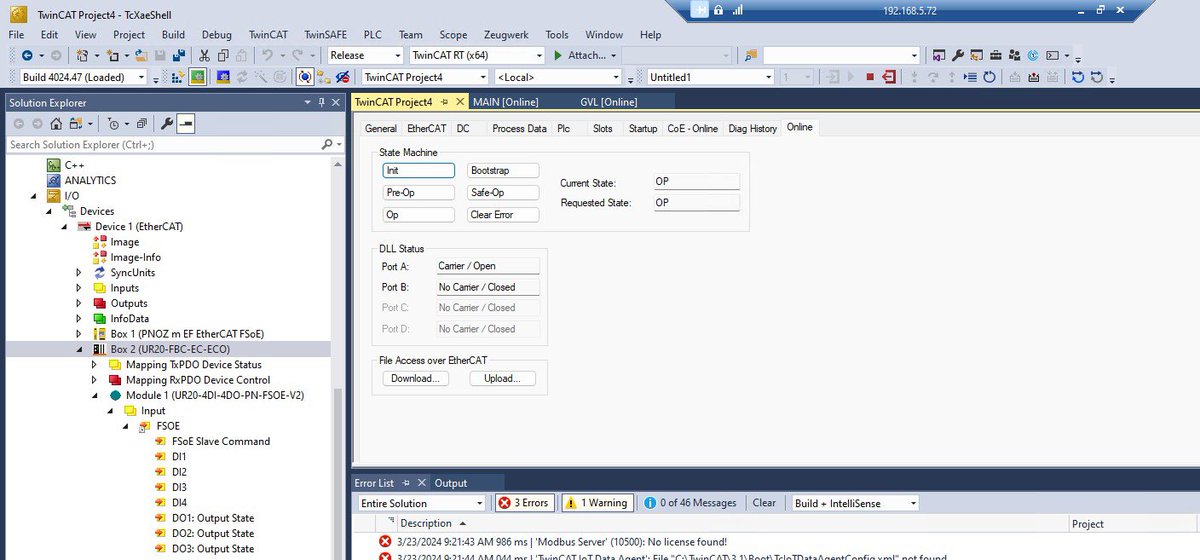Click the Download... file access button
The image size is (1200, 560).
(x=415, y=378)
